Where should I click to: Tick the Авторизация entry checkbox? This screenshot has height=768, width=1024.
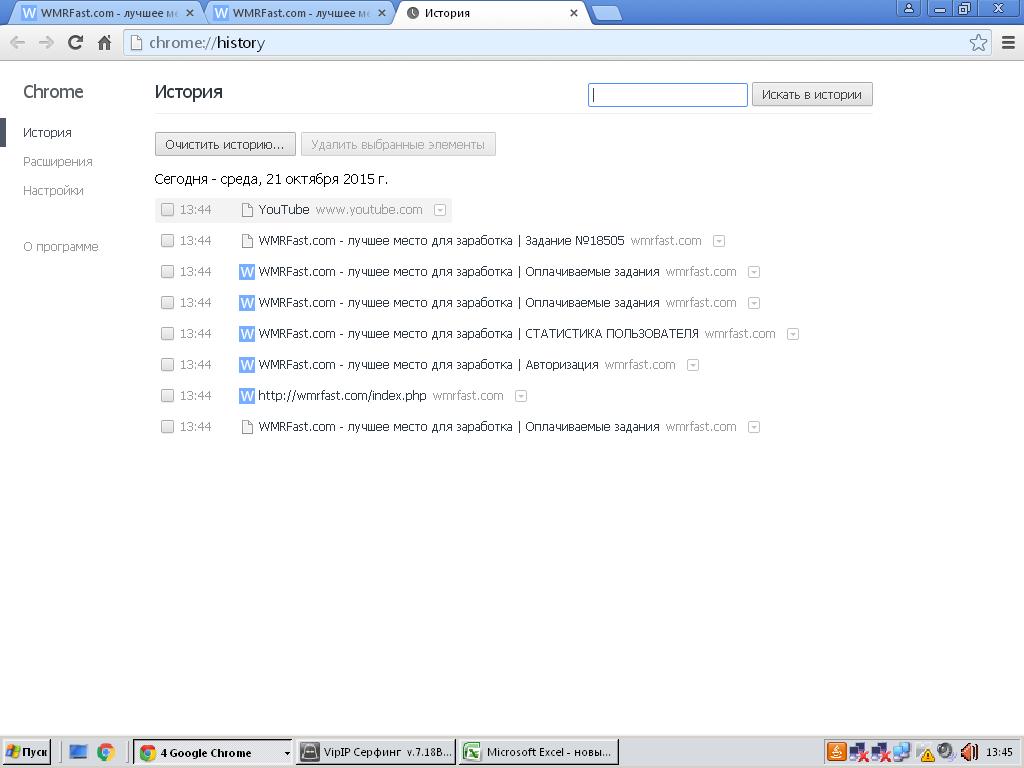[x=167, y=364]
